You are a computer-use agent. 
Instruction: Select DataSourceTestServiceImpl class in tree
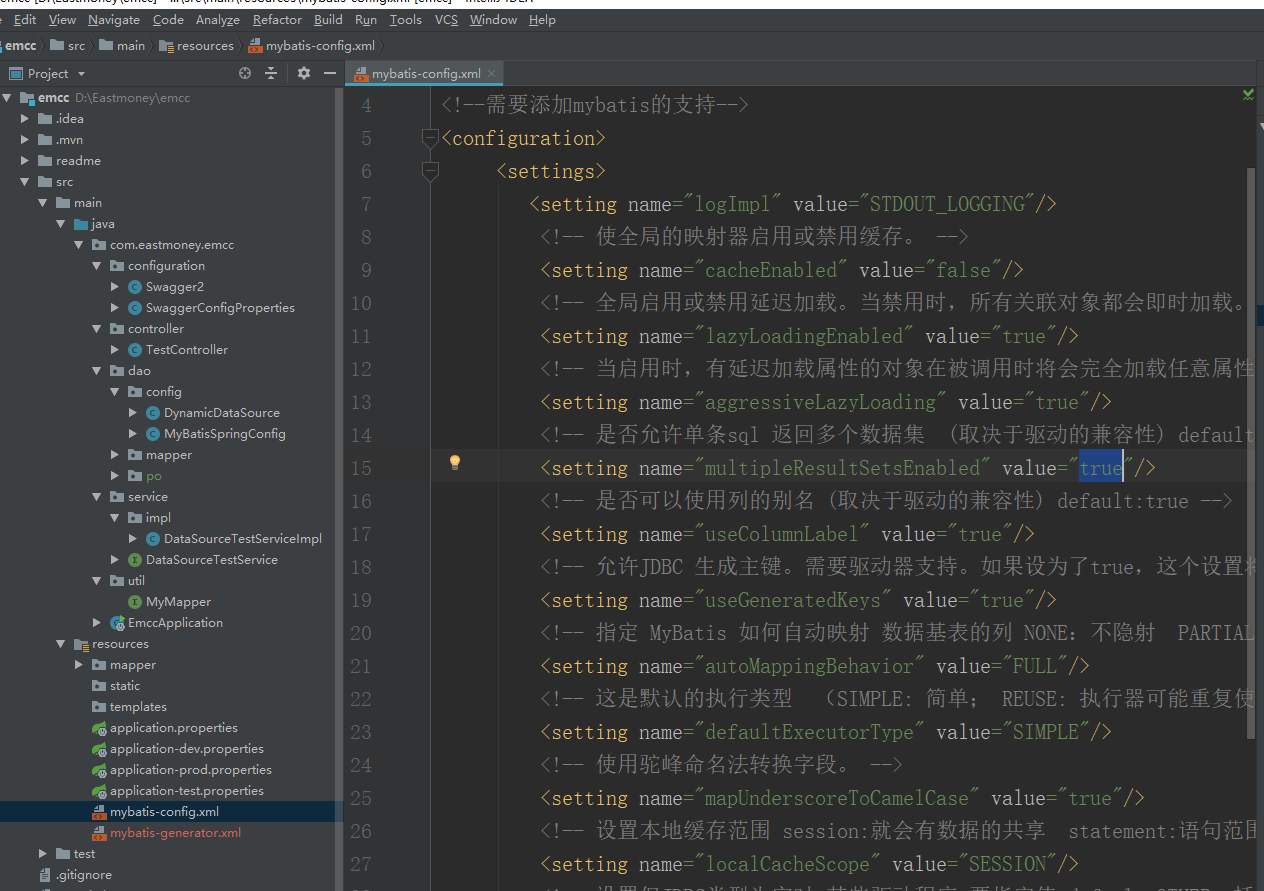pyautogui.click(x=243, y=539)
